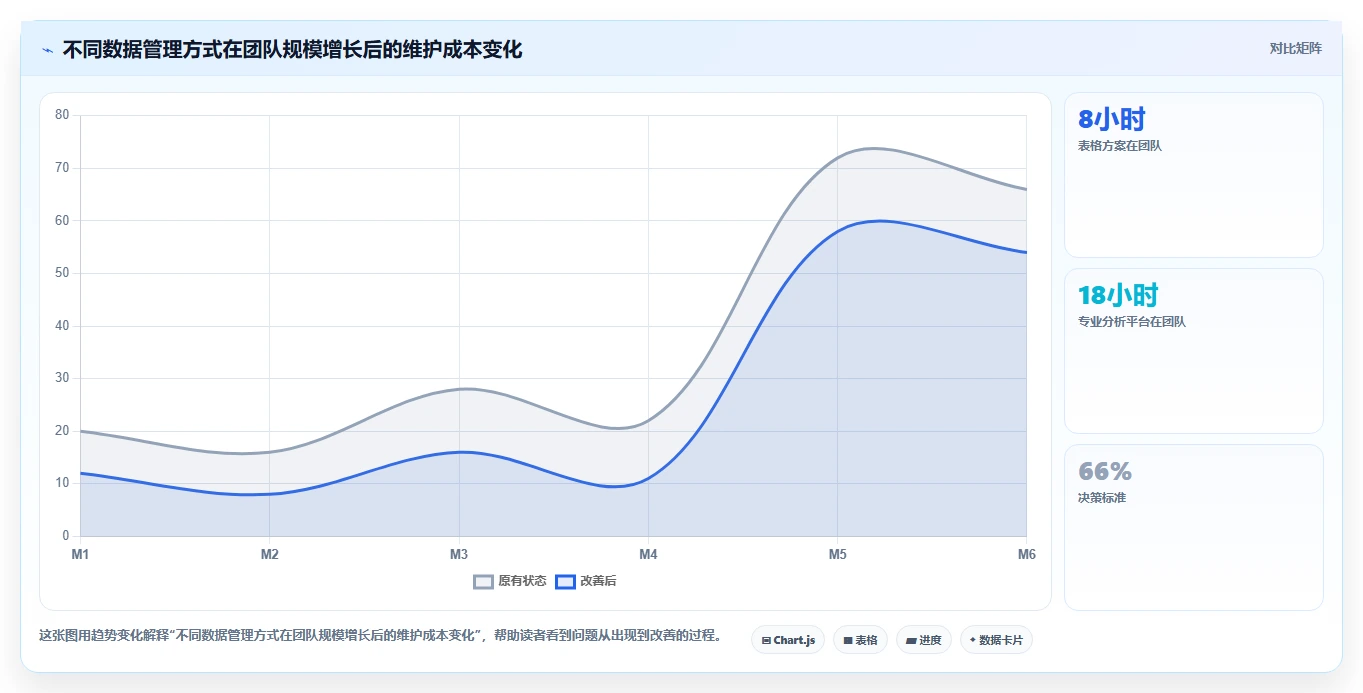
Task: Click the 决策标准 caption text
Action: 1102,498
